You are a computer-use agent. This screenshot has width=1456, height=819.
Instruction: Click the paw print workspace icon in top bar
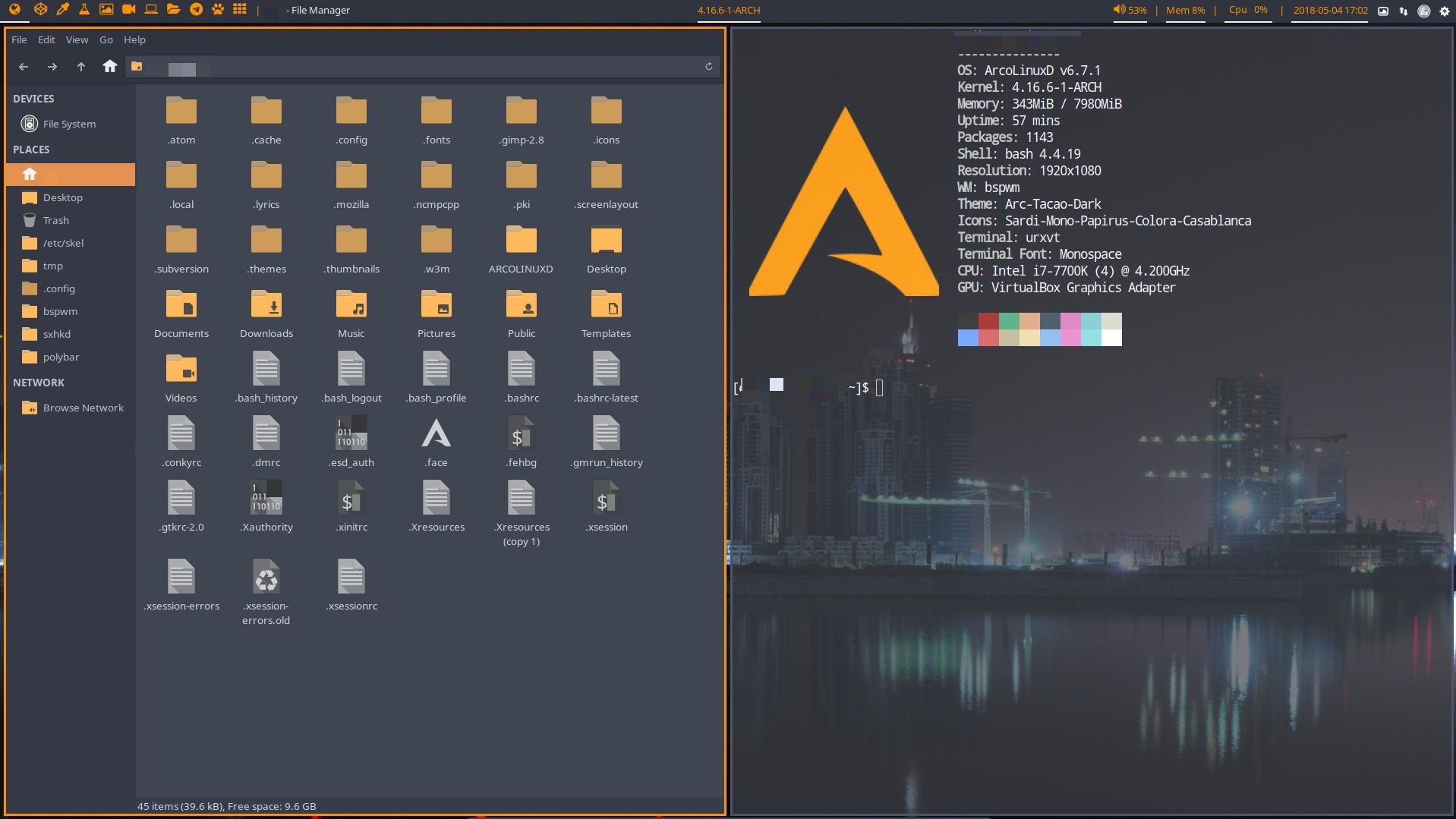(x=218, y=10)
